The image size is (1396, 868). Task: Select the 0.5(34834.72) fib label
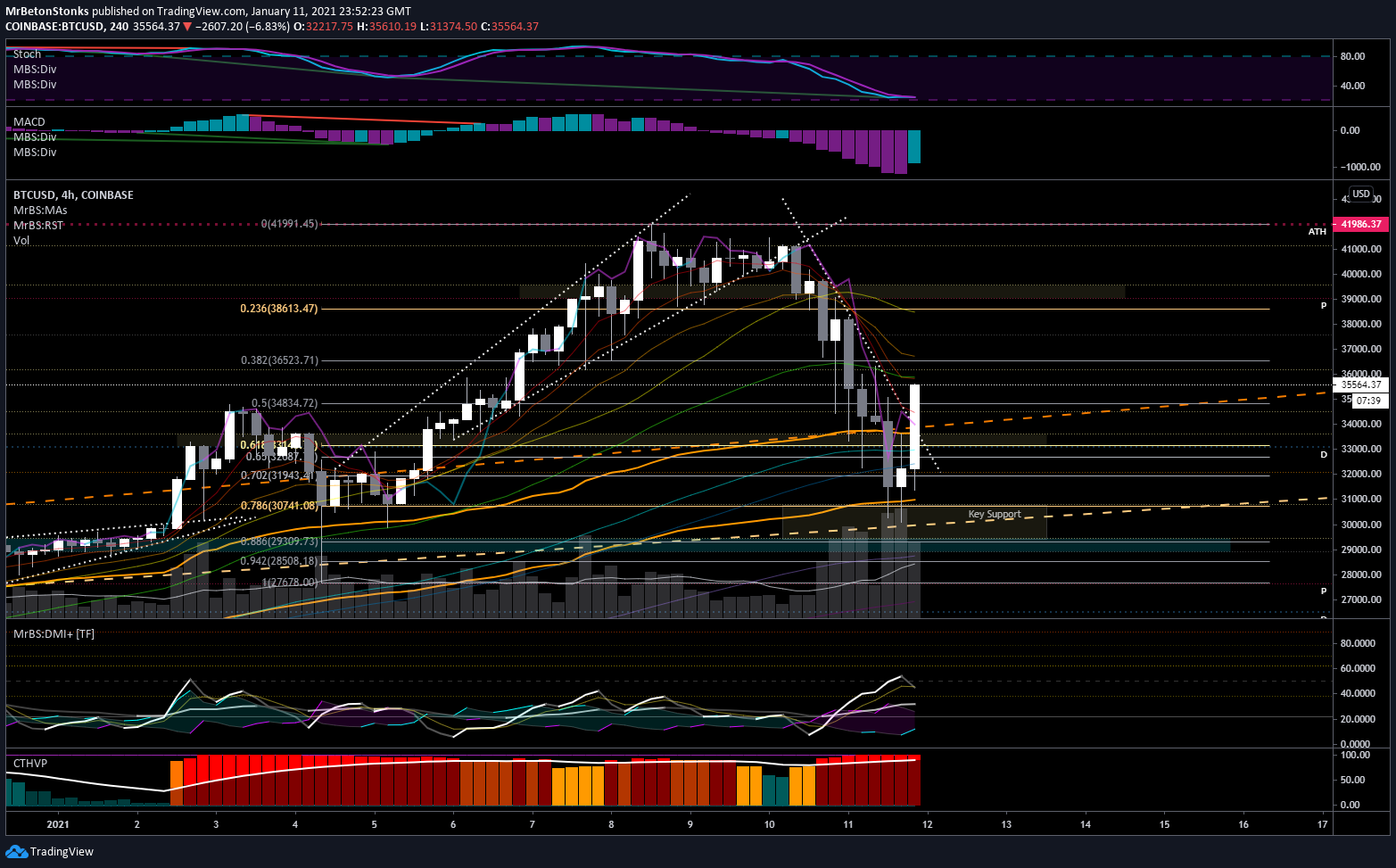pos(285,403)
